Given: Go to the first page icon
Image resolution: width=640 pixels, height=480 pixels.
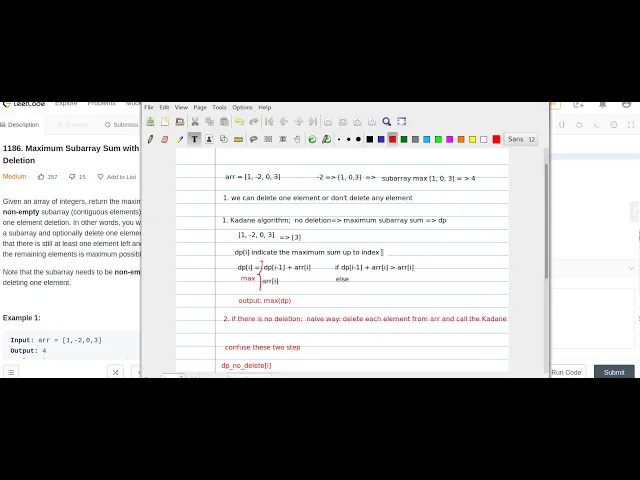Looking at the screenshot, I should tap(269, 122).
